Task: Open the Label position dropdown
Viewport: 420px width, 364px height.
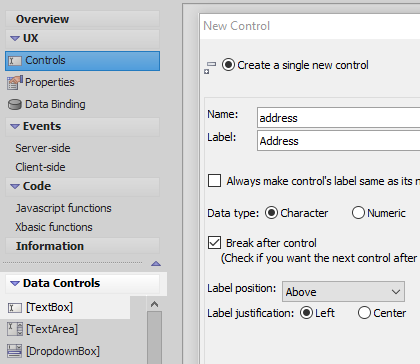Action: 343,292
